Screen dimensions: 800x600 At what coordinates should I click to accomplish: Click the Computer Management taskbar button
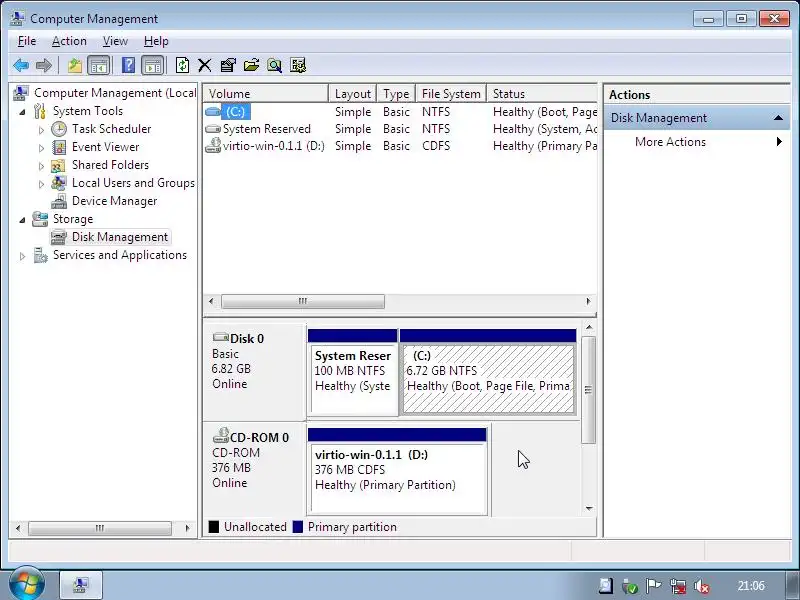point(81,585)
